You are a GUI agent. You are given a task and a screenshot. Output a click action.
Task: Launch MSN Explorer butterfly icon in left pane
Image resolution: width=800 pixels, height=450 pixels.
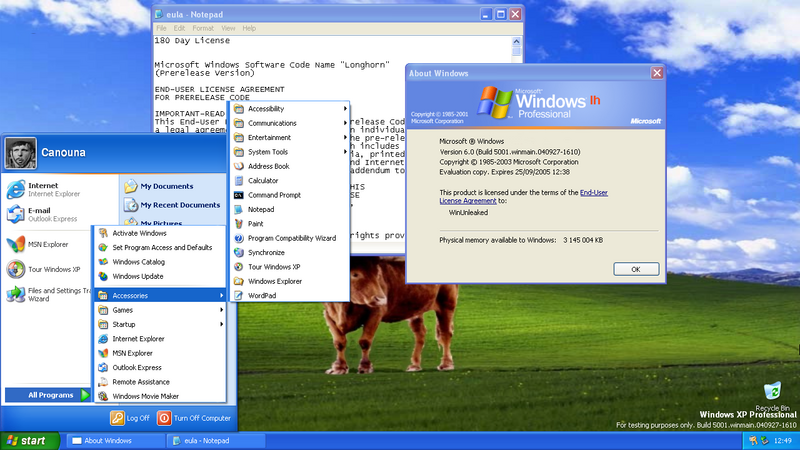click(x=15, y=244)
